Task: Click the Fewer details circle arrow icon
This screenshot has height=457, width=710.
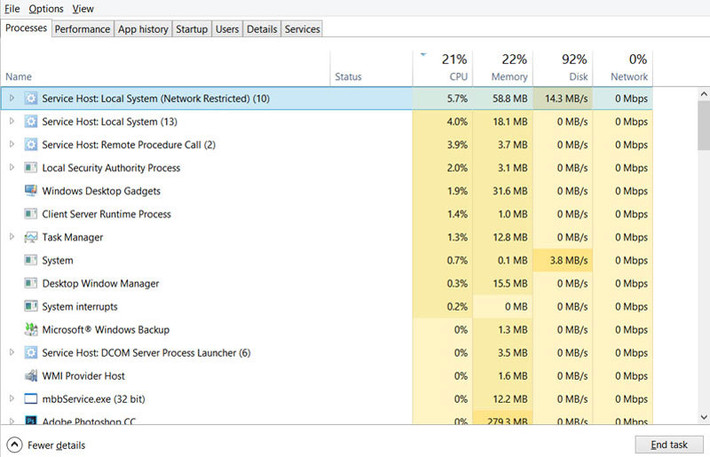Action: coord(14,445)
